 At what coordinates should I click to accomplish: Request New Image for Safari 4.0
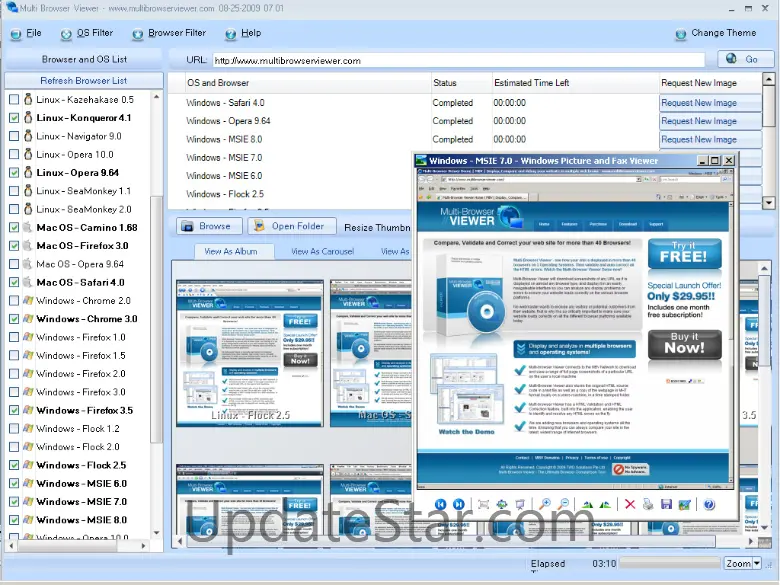710,103
